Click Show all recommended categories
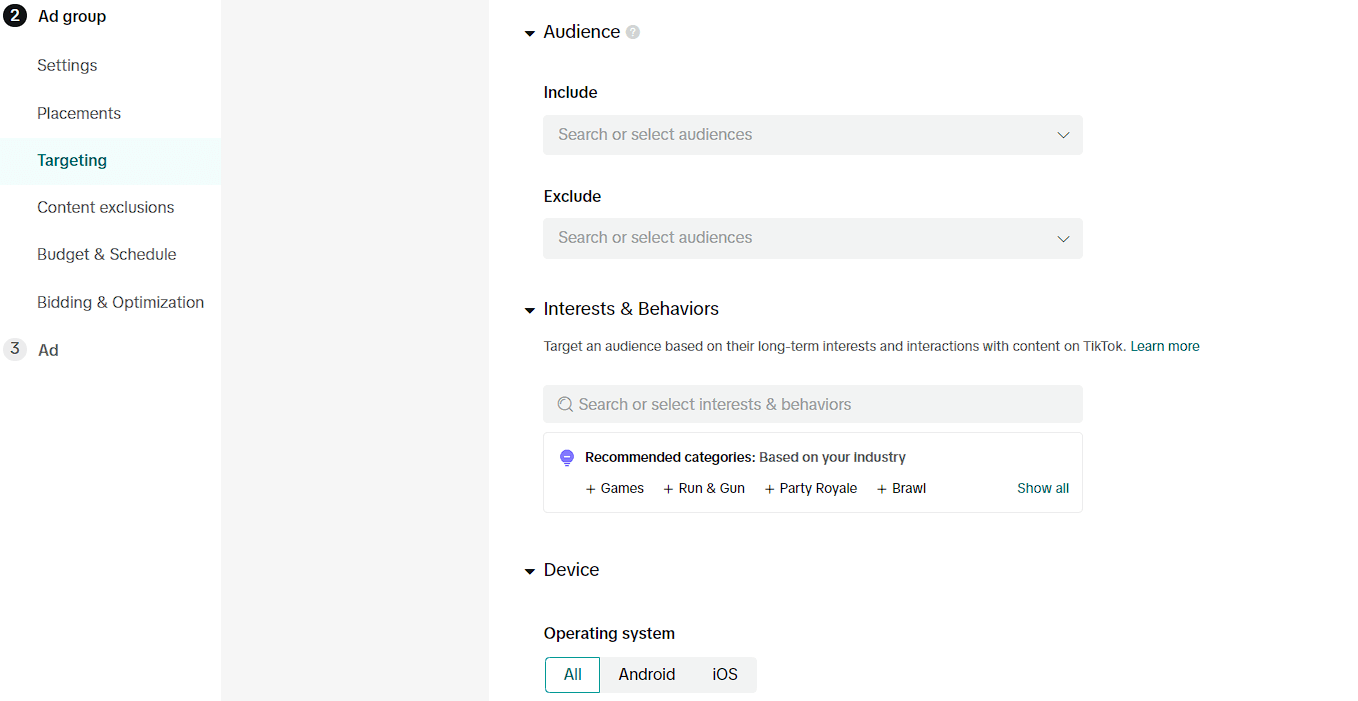Image resolution: width=1358 pixels, height=701 pixels. (x=1042, y=489)
